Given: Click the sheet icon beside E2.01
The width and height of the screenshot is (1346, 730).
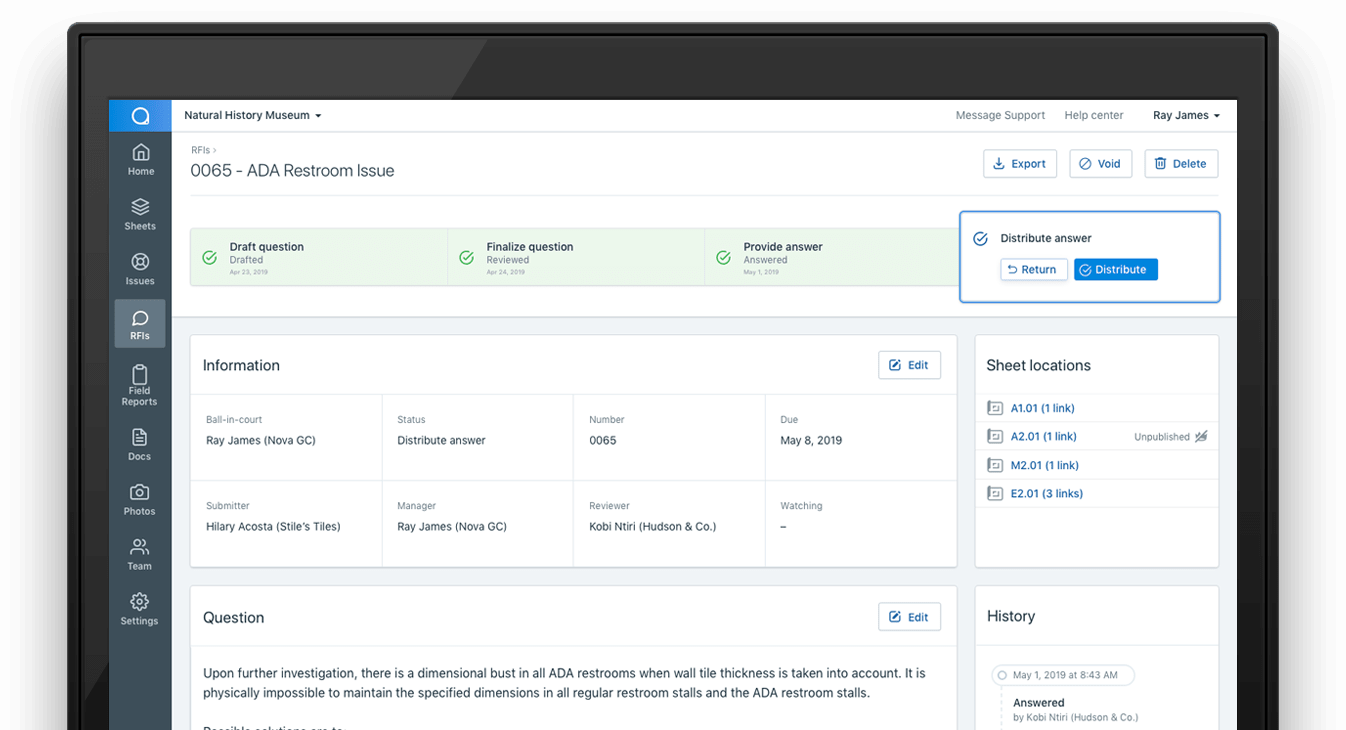Looking at the screenshot, I should [994, 494].
